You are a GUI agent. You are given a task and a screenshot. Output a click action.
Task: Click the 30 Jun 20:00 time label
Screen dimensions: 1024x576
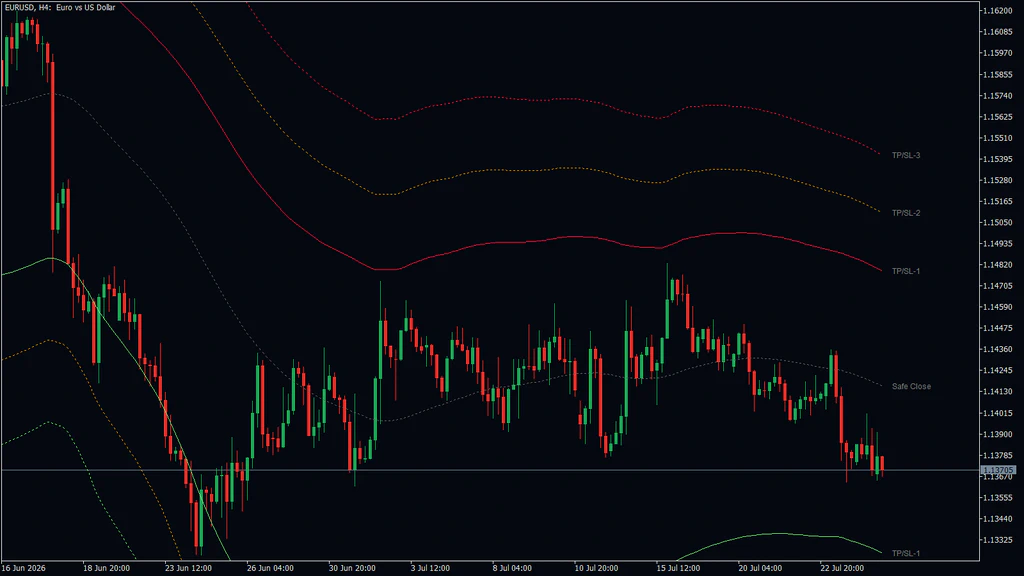point(352,568)
